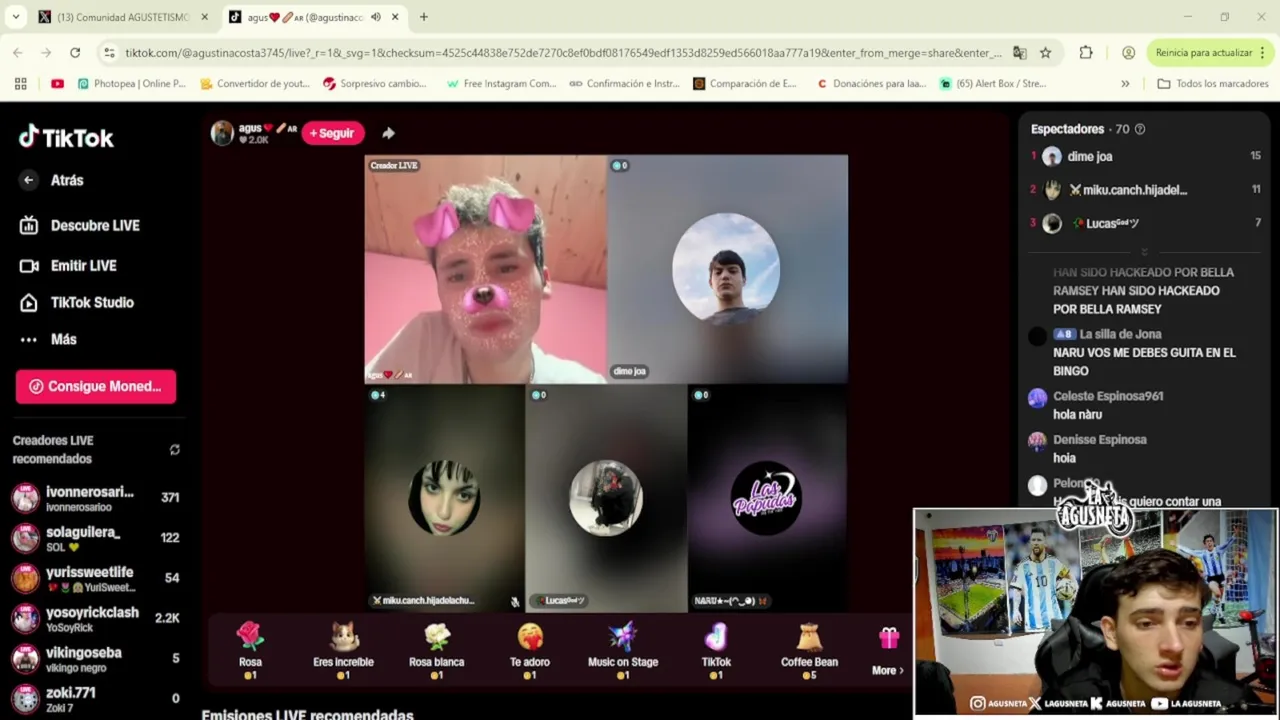The height and width of the screenshot is (720, 1280).
Task: Open Free Instagram Com bookmark
Action: pos(501,84)
